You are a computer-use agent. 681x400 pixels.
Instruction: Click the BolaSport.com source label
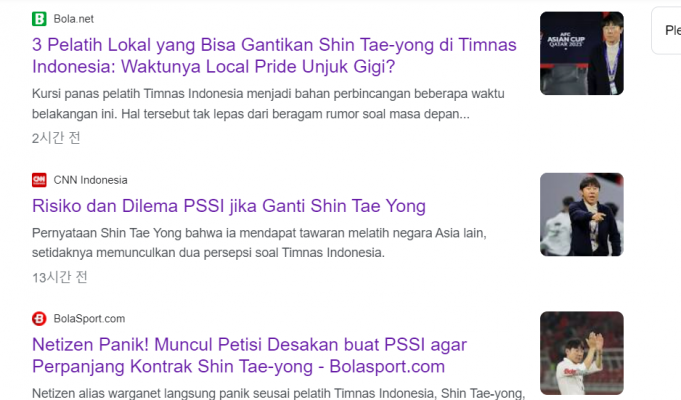pyautogui.click(x=89, y=318)
